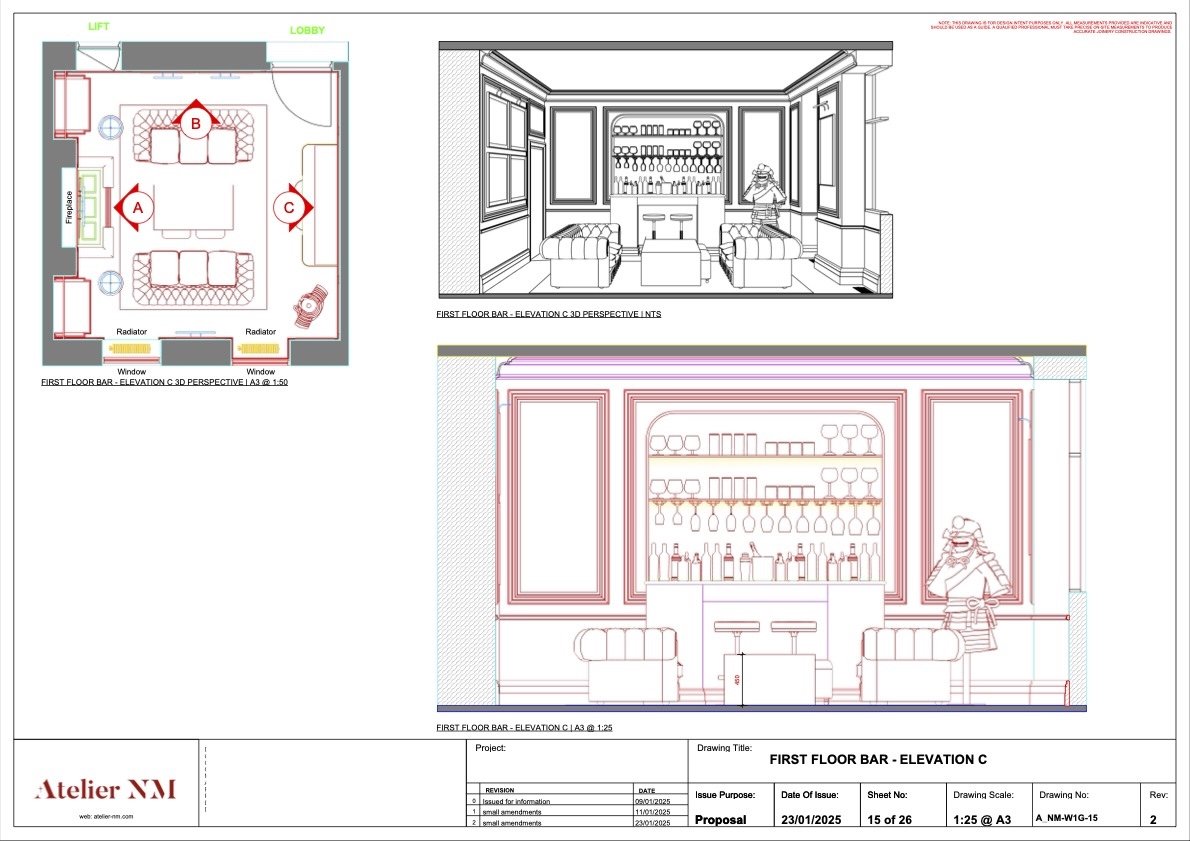This screenshot has width=1190, height=841.
Task: Click the elevation caption ending A3 @ 1:25
Action: coord(524,727)
